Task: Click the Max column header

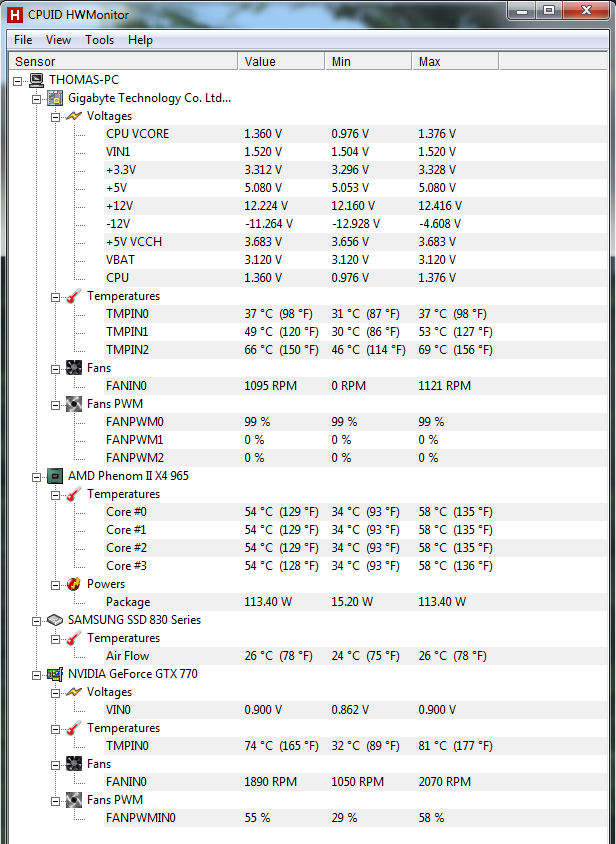Action: pyautogui.click(x=456, y=61)
